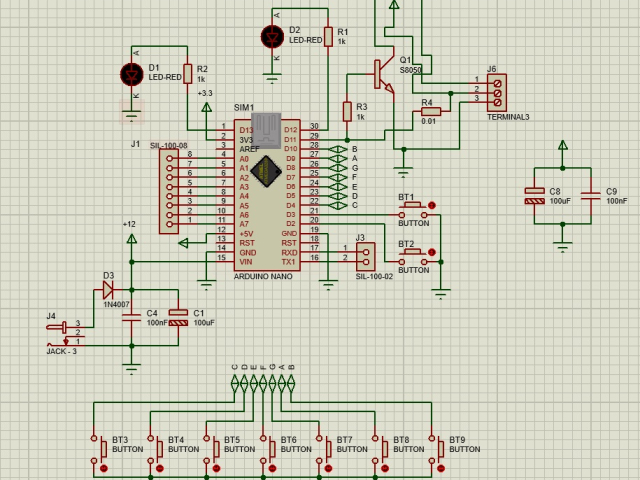Click the SIL-100-02 label
Image resolution: width=640 pixels, height=480 pixels.
click(x=374, y=276)
